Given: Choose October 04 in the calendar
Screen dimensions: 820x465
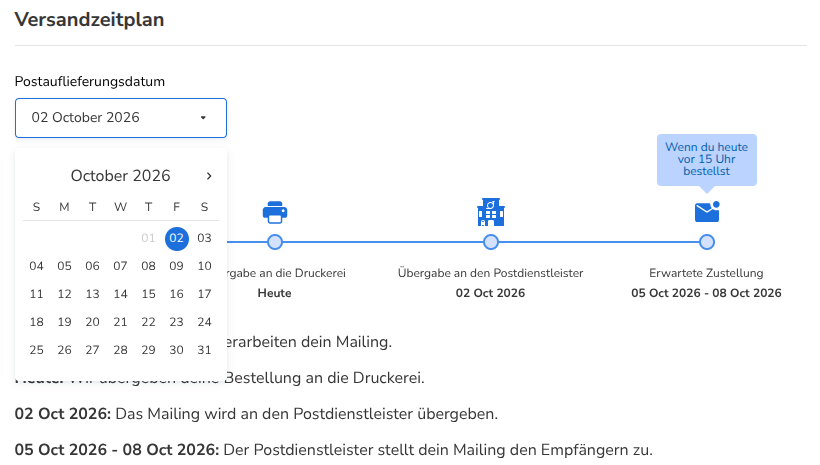Looking at the screenshot, I should tap(37, 266).
